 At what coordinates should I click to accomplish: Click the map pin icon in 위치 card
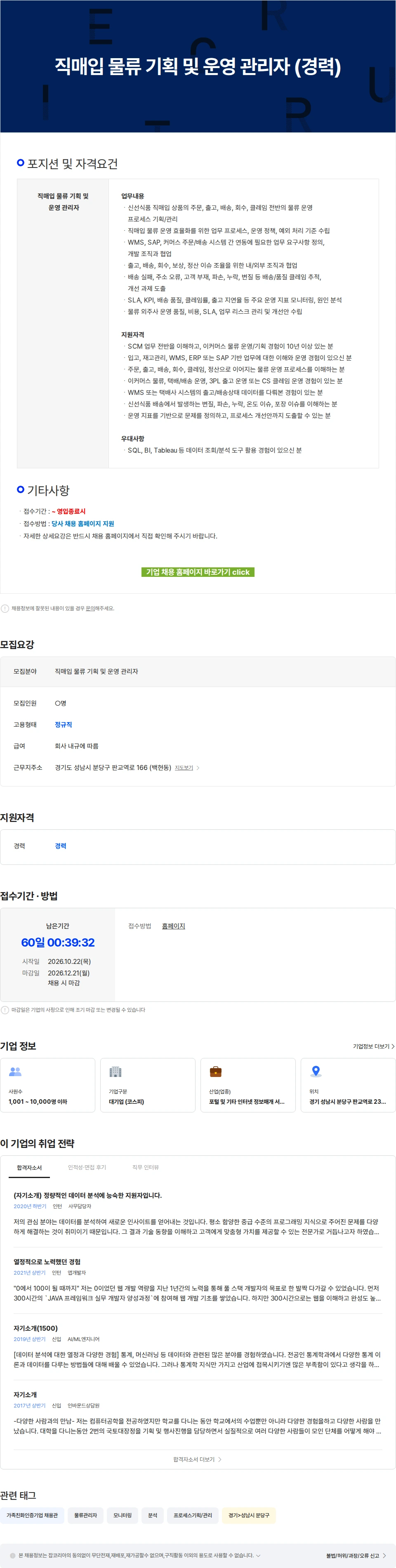pyautogui.click(x=316, y=1071)
